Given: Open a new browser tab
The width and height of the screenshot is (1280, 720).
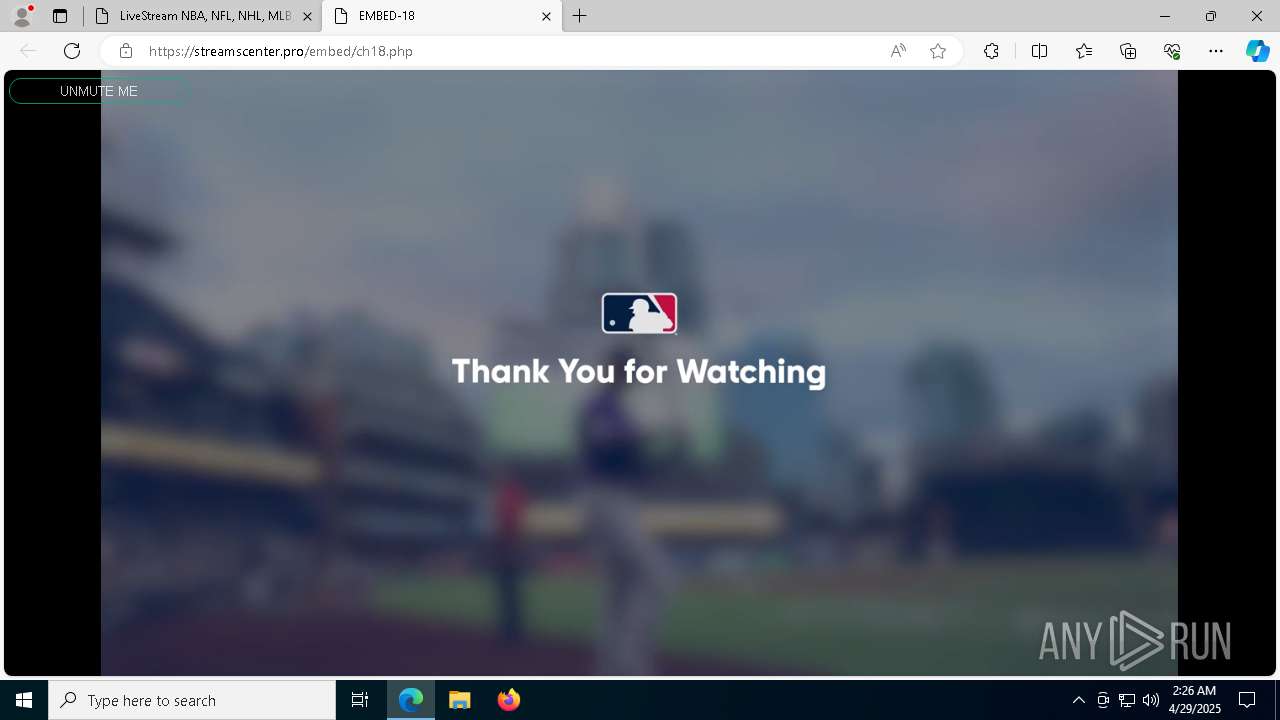Looking at the screenshot, I should (580, 16).
